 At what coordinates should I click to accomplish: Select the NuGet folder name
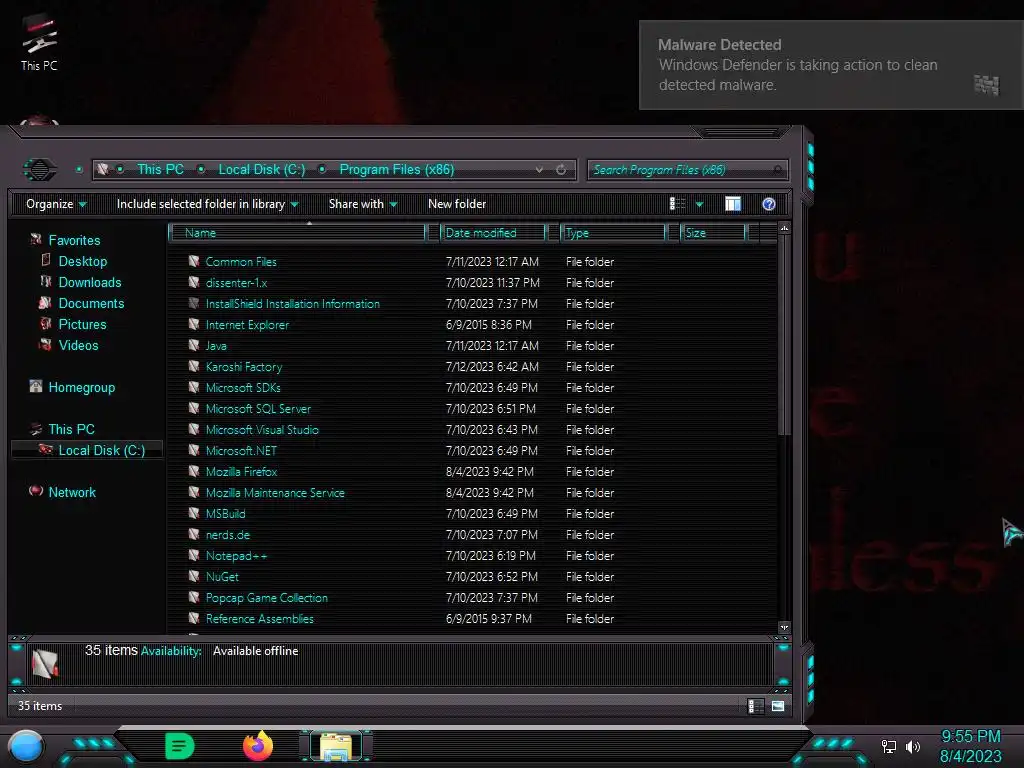pyautogui.click(x=222, y=577)
